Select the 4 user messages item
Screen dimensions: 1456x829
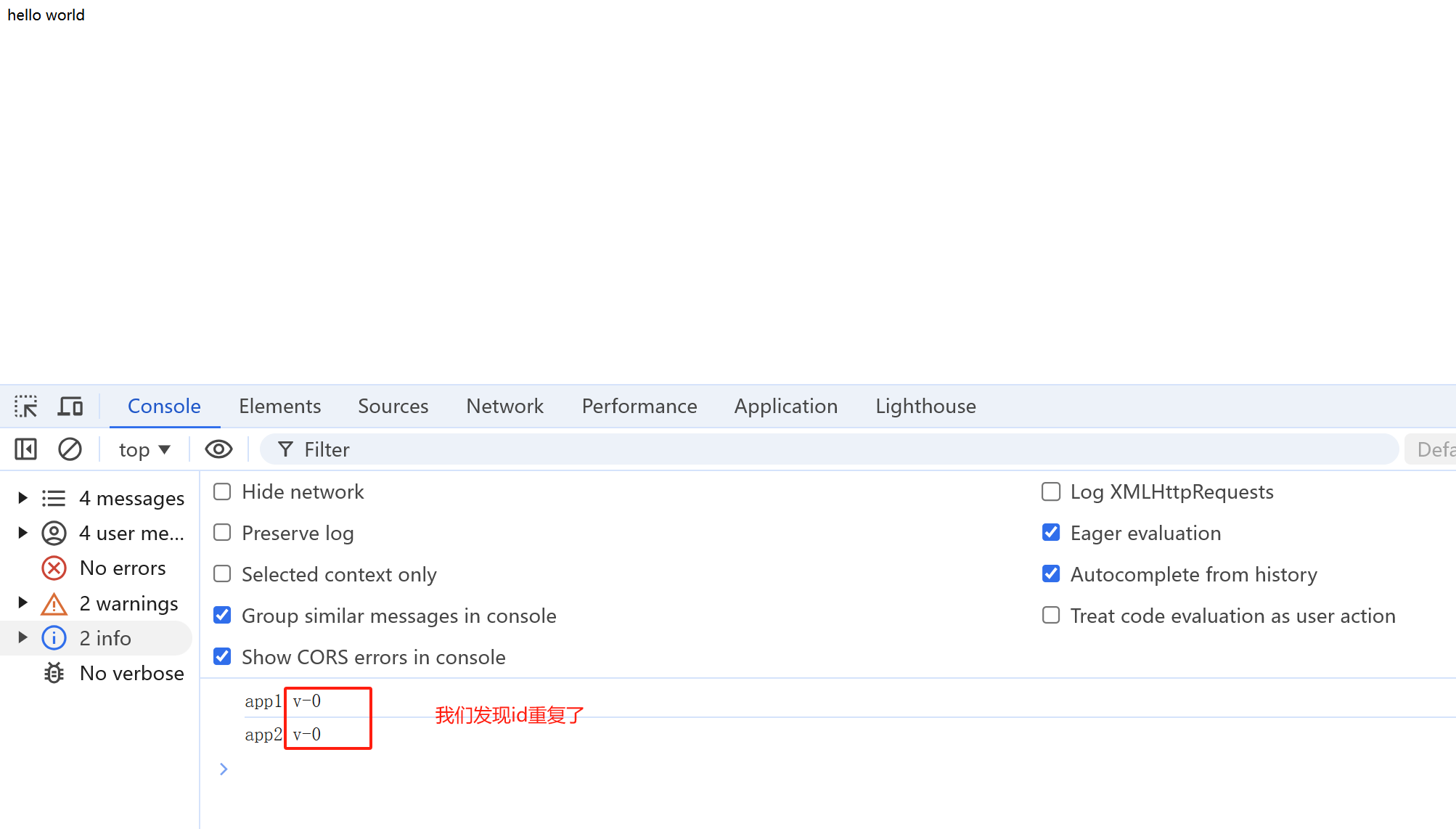point(131,534)
